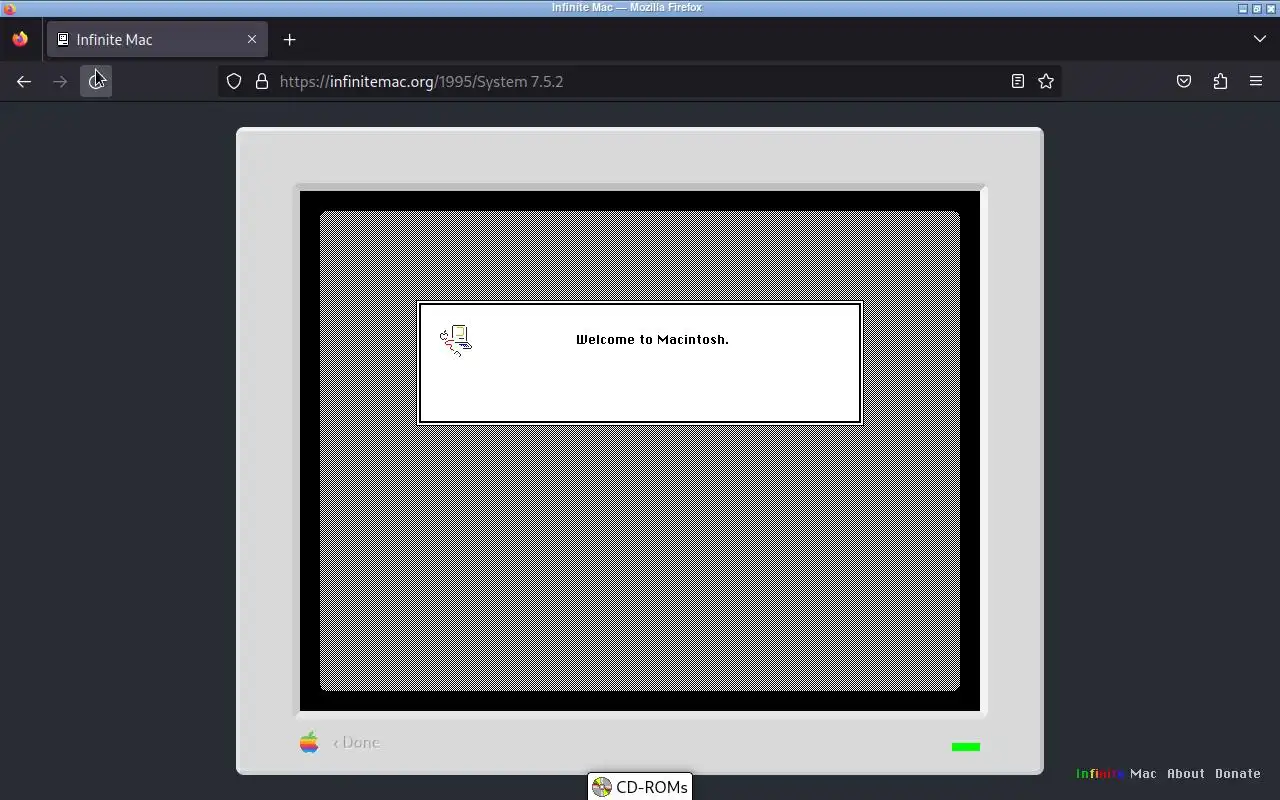
Task: Click the Welcome to Macintosh text
Action: click(x=652, y=340)
